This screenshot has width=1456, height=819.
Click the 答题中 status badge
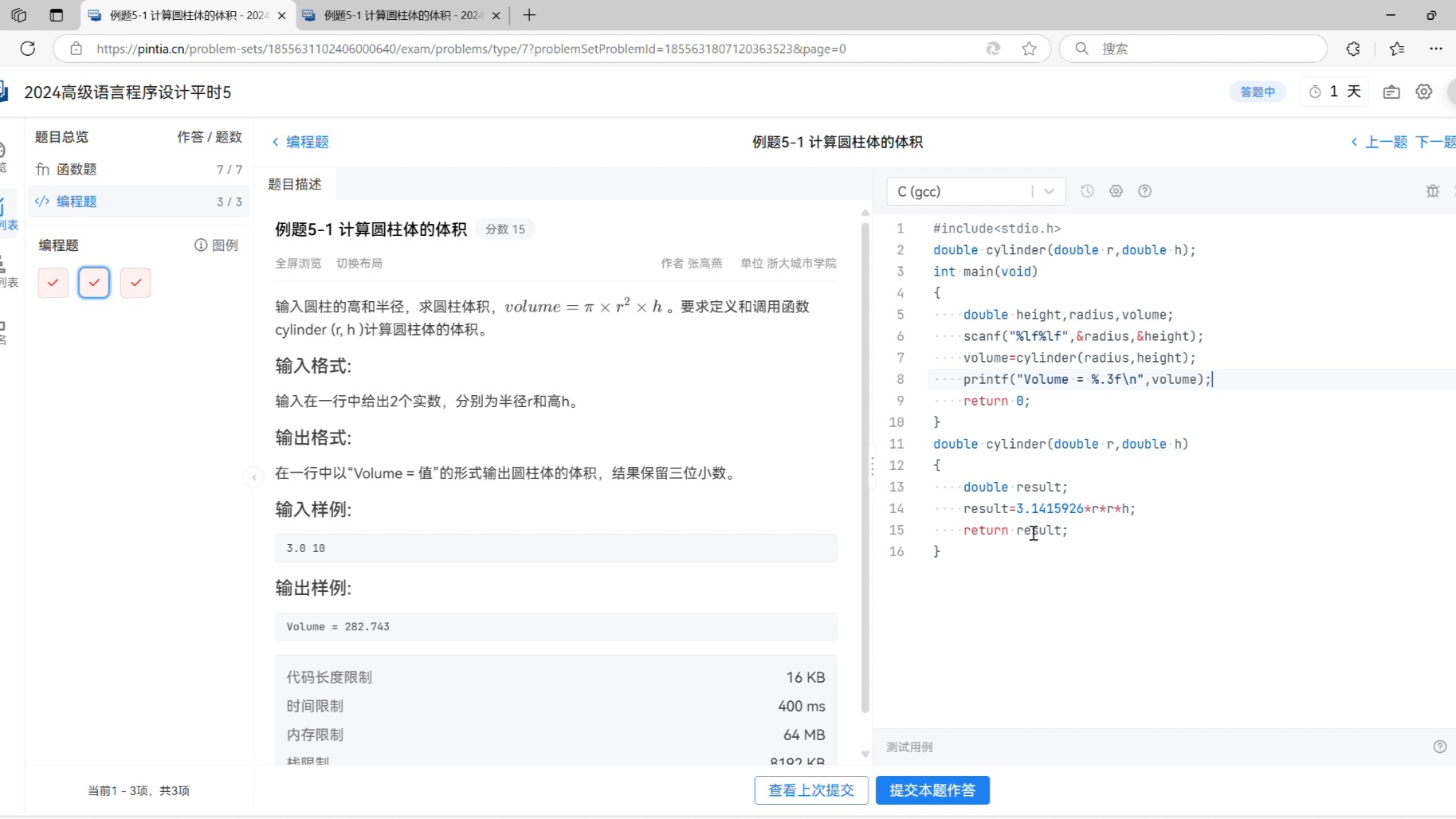1258,92
